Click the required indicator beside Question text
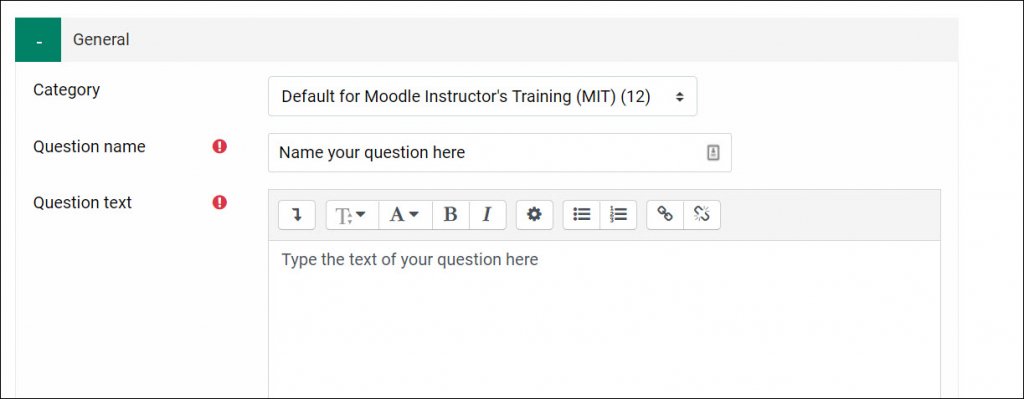This screenshot has width=1024, height=399. [219, 202]
